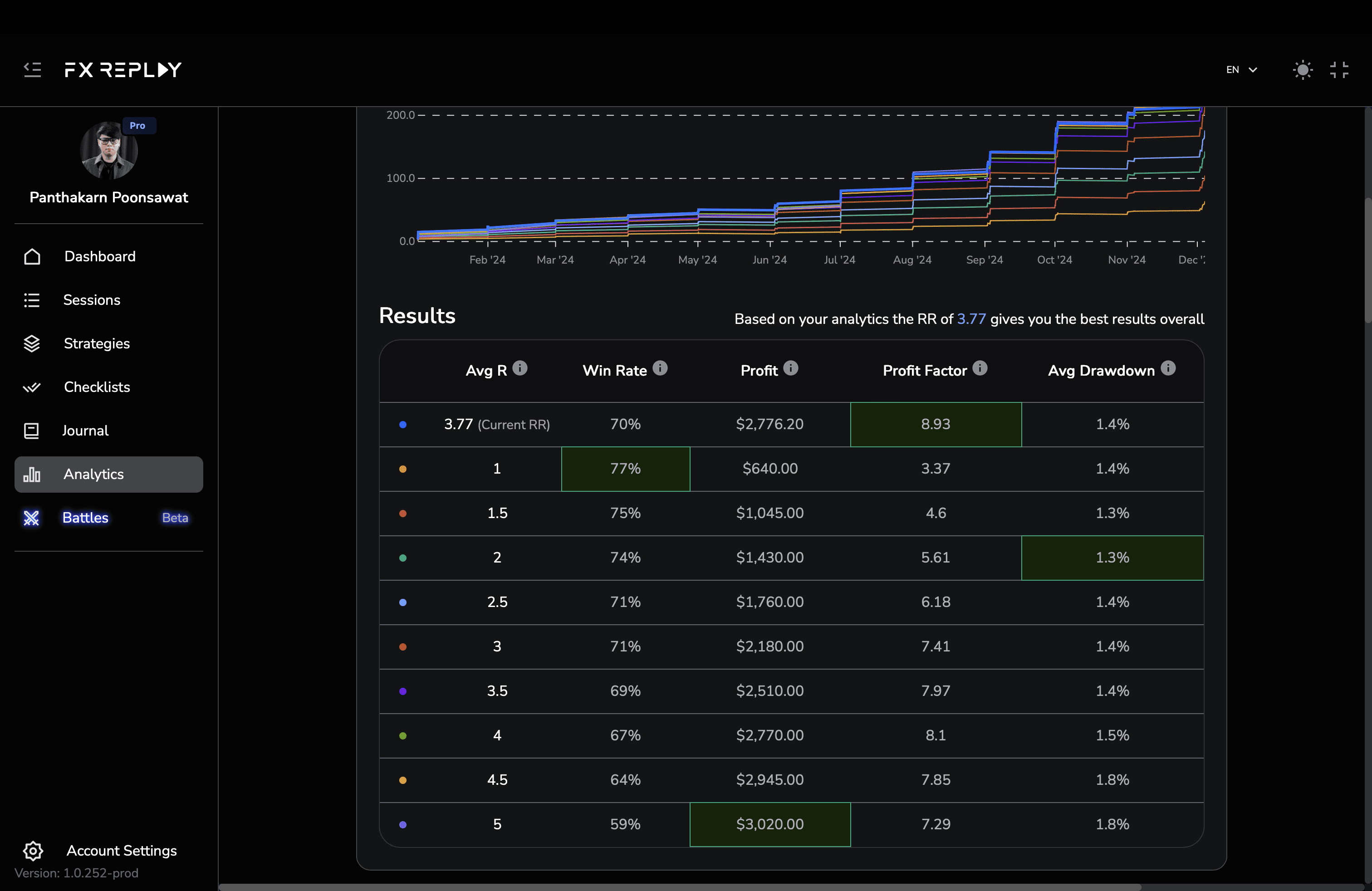Open the Strategies section

pyautogui.click(x=96, y=343)
